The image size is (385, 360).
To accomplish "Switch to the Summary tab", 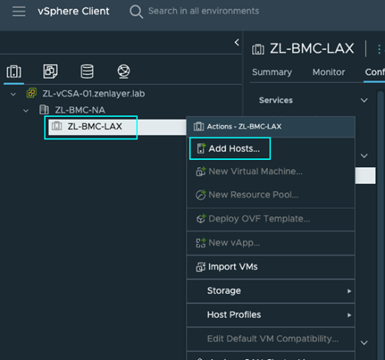I will [x=272, y=72].
